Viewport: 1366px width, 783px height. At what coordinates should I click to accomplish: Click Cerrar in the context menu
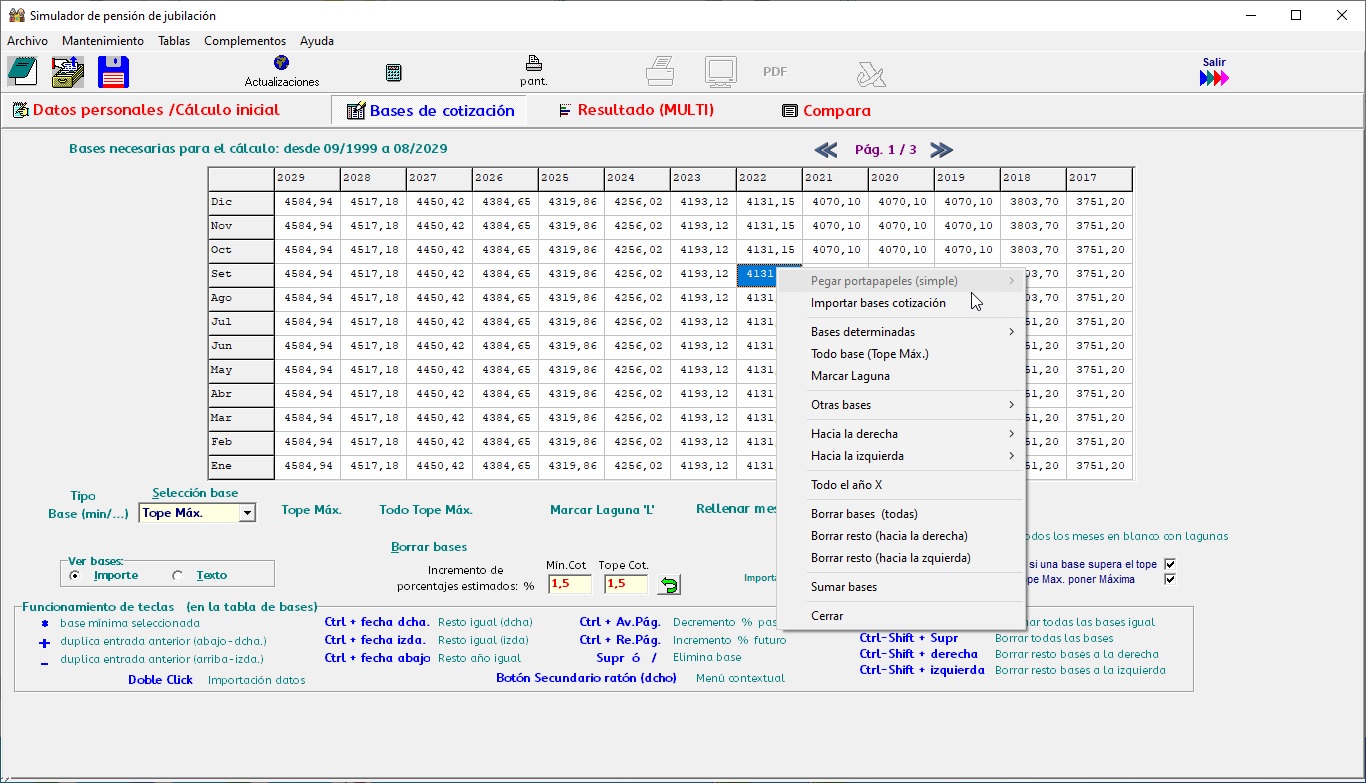tap(901, 616)
